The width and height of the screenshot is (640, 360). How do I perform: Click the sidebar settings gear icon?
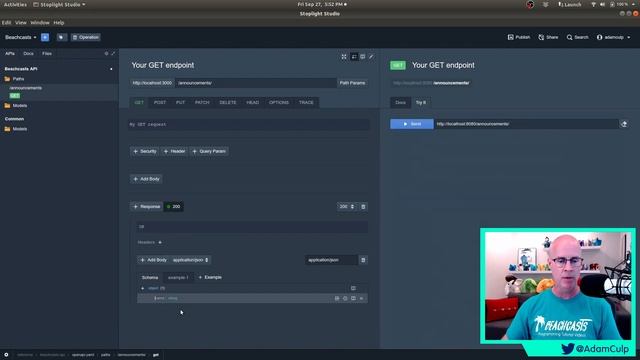pos(107,53)
